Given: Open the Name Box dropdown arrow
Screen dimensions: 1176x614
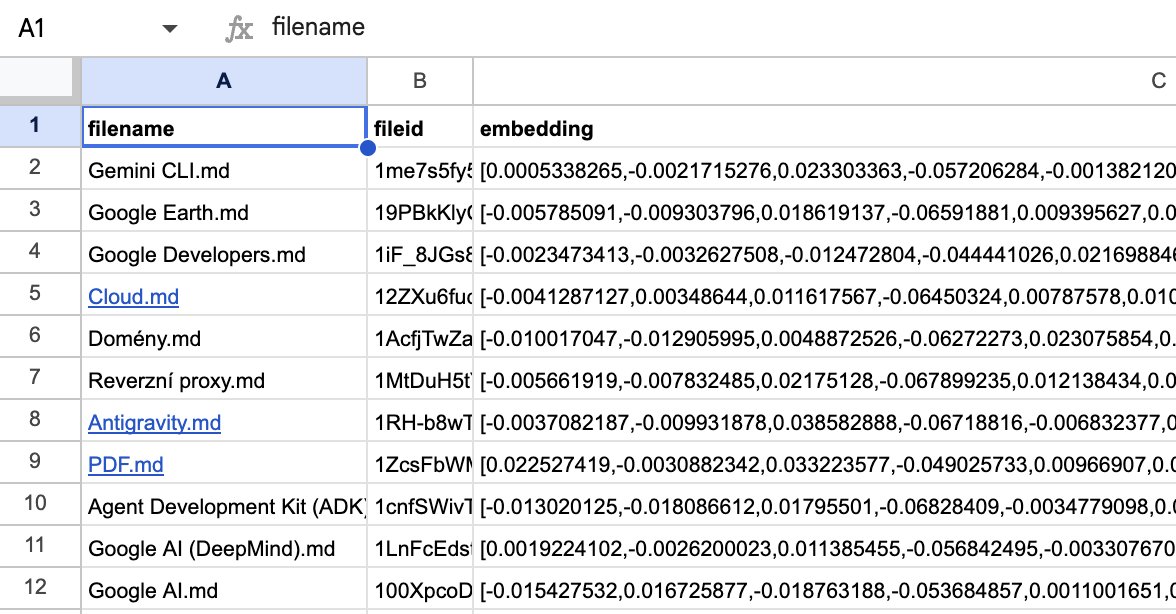Looking at the screenshot, I should click(170, 28).
